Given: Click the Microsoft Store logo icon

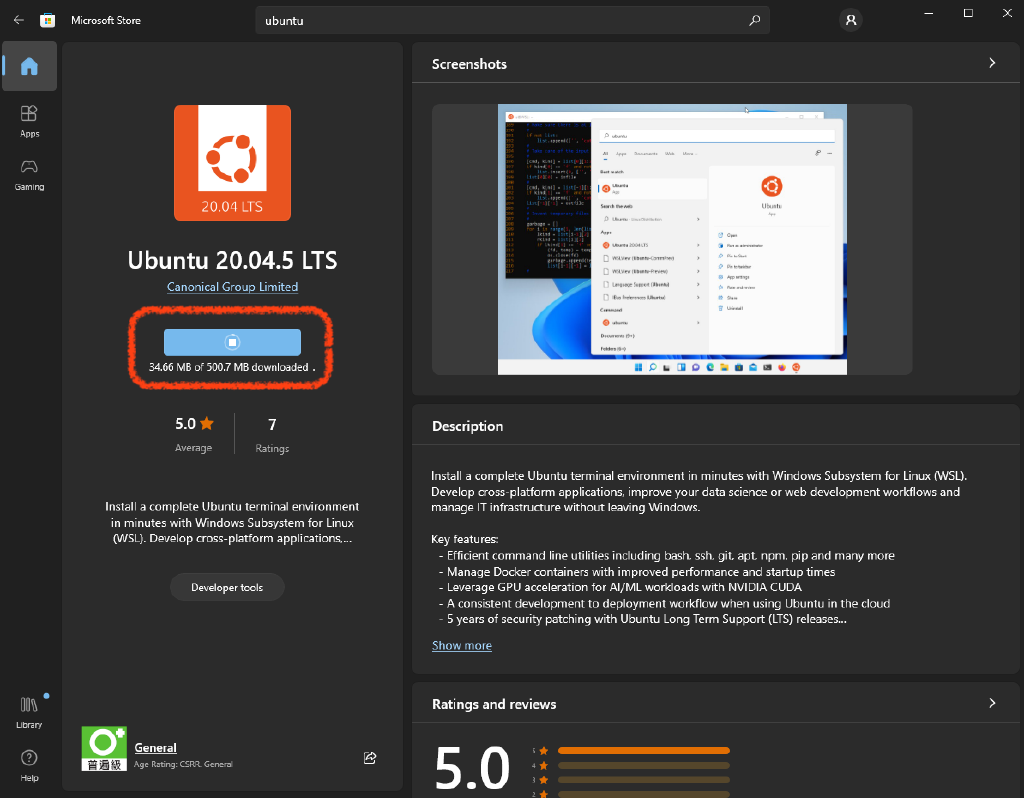Looking at the screenshot, I should (47, 19).
